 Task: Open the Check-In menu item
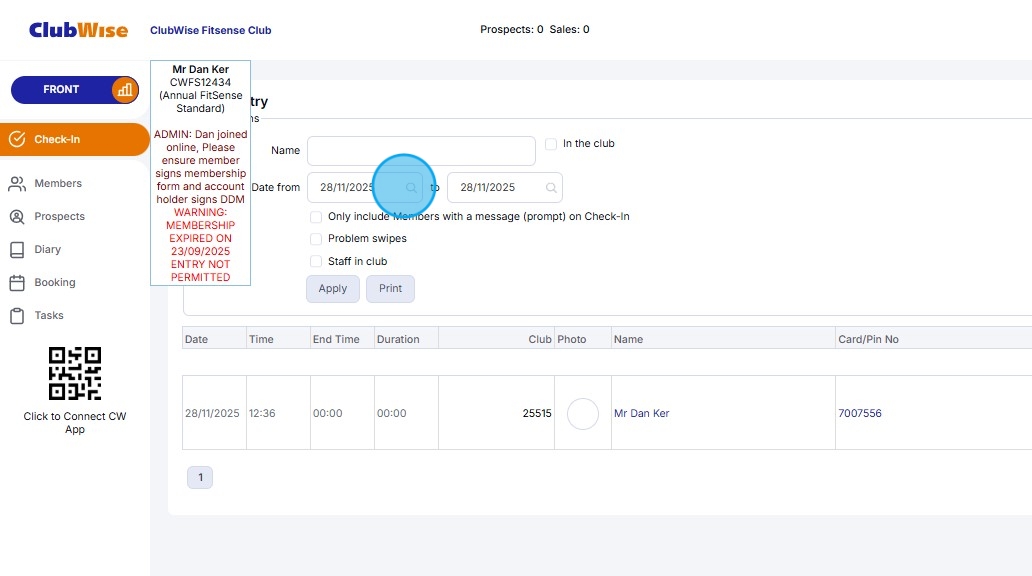(x=74, y=140)
